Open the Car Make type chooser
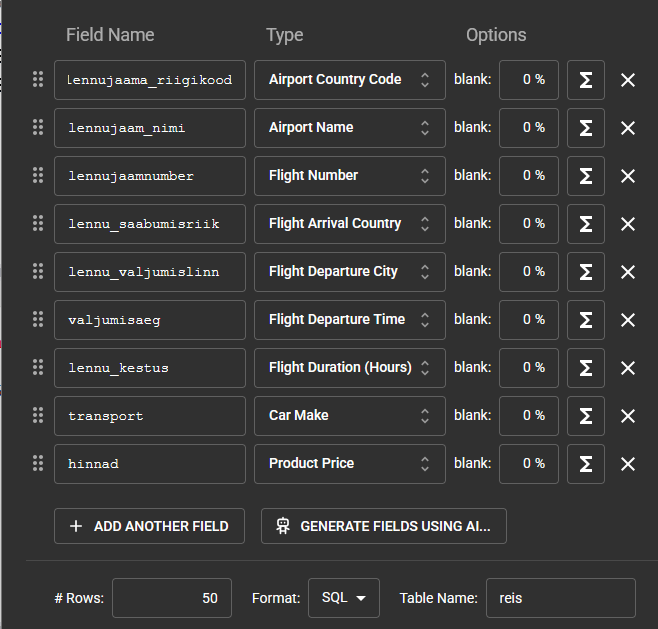Screen dimensions: 658x629 349,416
